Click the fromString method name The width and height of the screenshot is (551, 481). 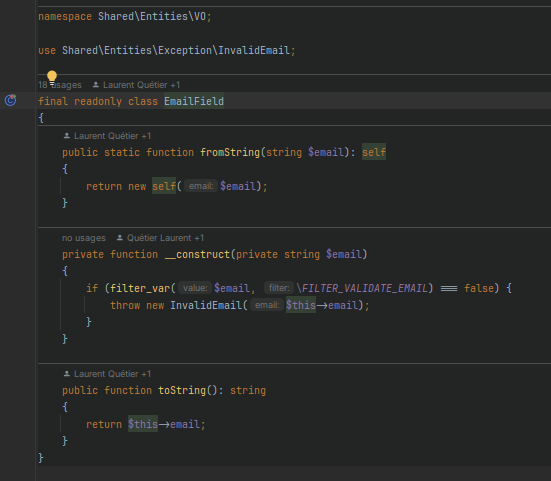[x=230, y=152]
